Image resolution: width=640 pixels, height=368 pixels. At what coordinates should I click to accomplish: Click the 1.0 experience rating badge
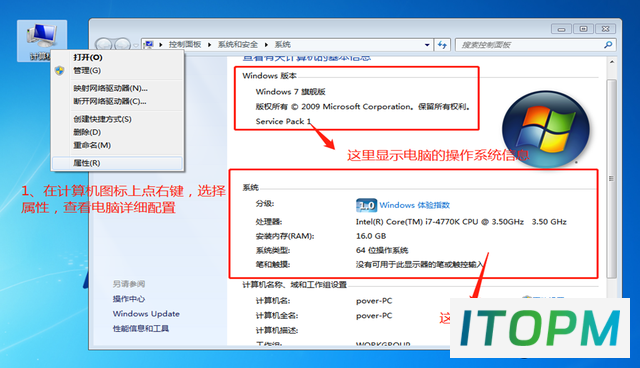click(366, 205)
